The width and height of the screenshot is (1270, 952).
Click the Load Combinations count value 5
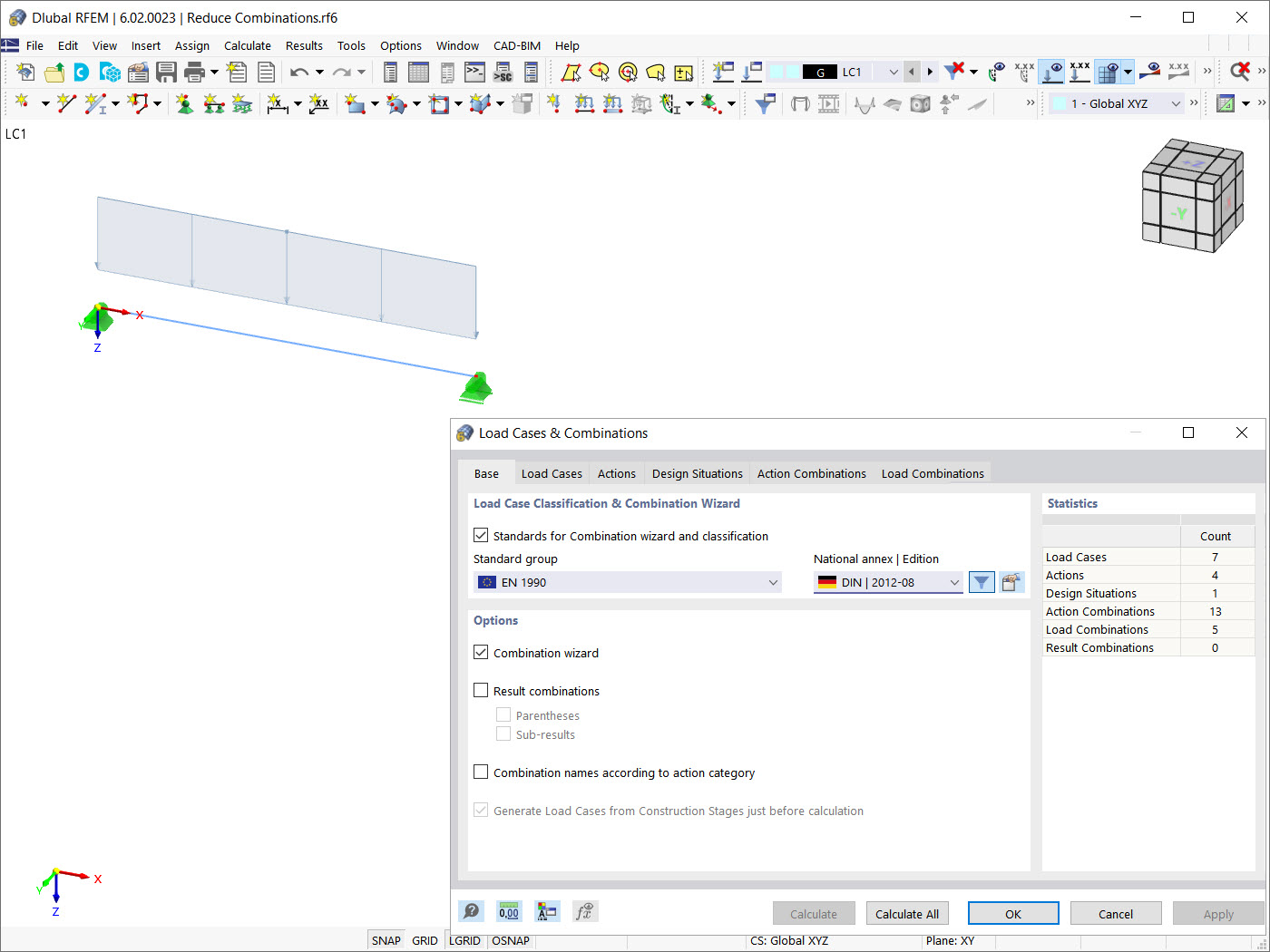coord(1216,629)
